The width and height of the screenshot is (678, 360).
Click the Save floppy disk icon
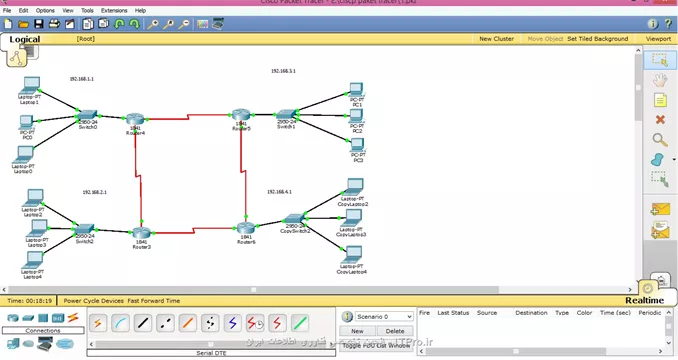[x=39, y=24]
